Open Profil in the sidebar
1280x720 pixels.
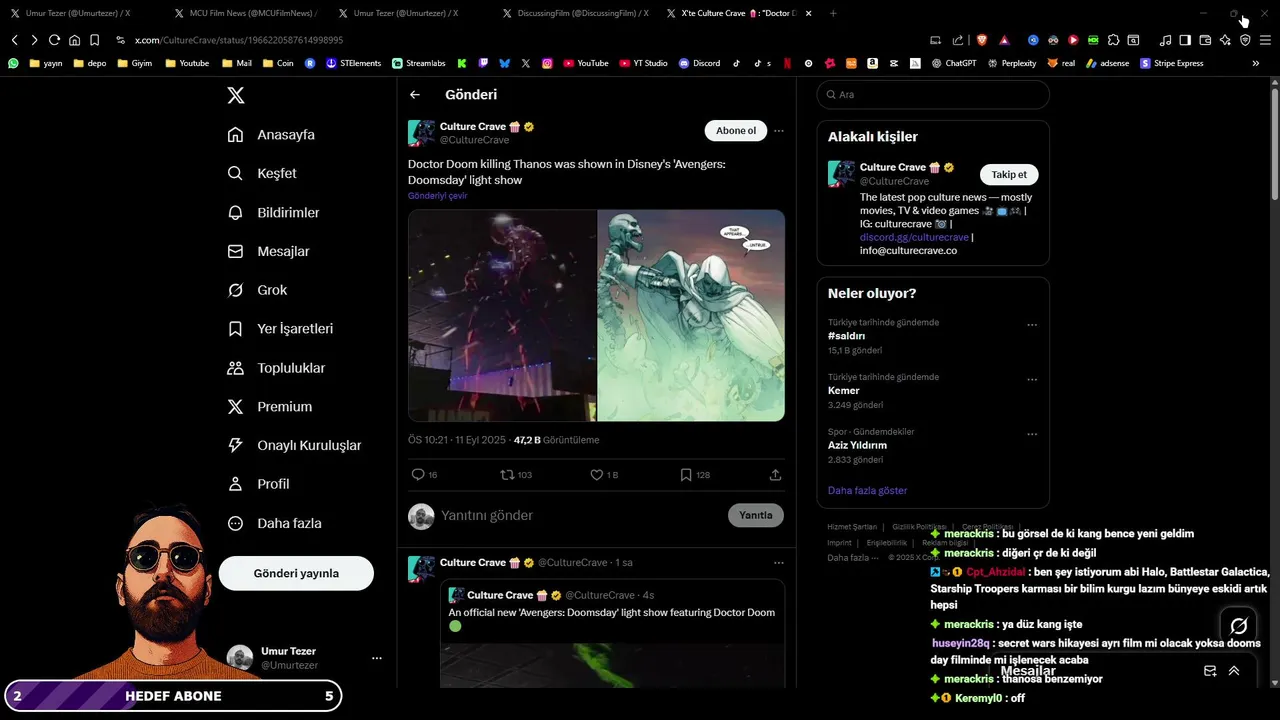click(258, 484)
